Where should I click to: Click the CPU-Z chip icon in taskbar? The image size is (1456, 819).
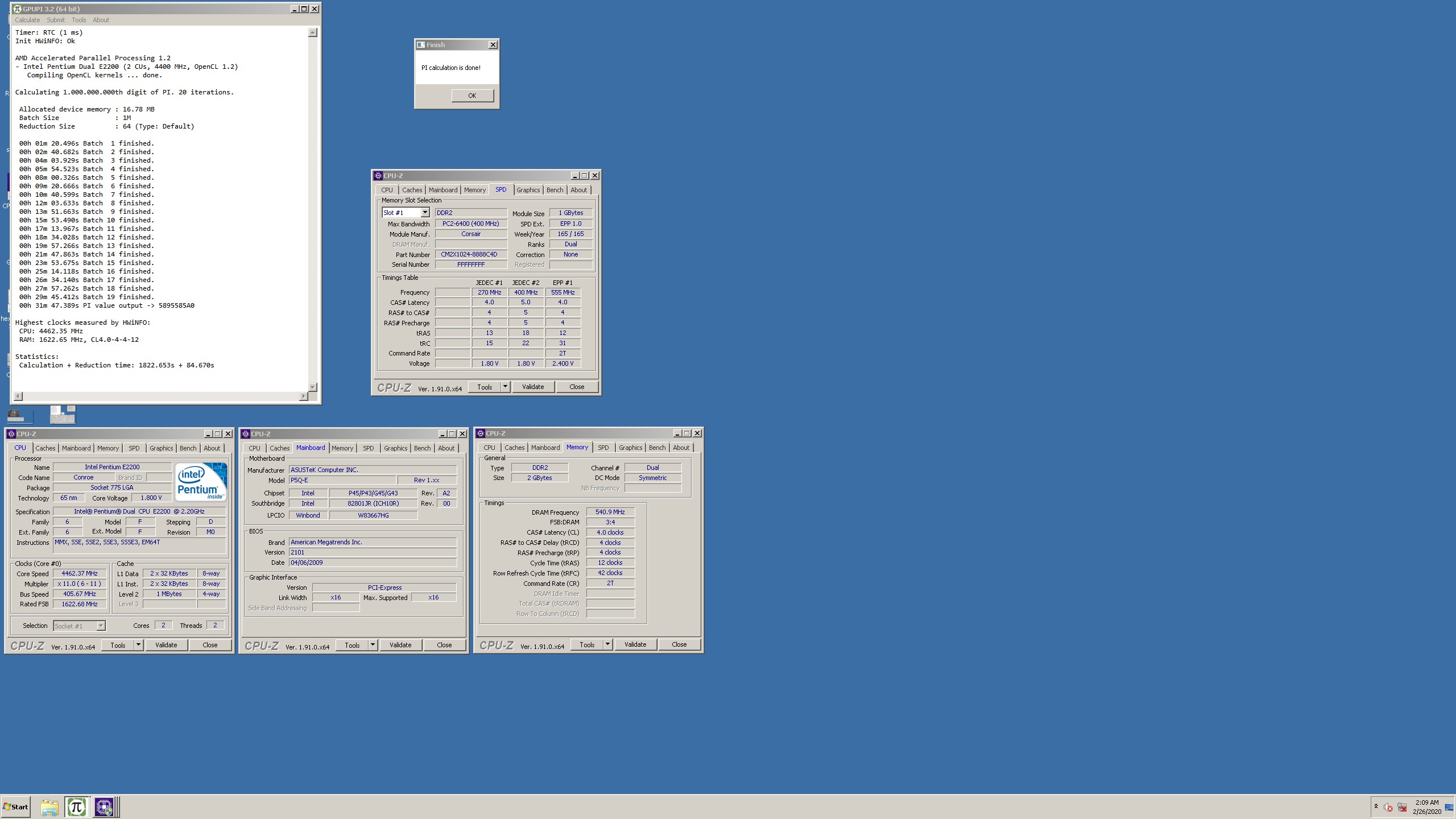coord(104,807)
